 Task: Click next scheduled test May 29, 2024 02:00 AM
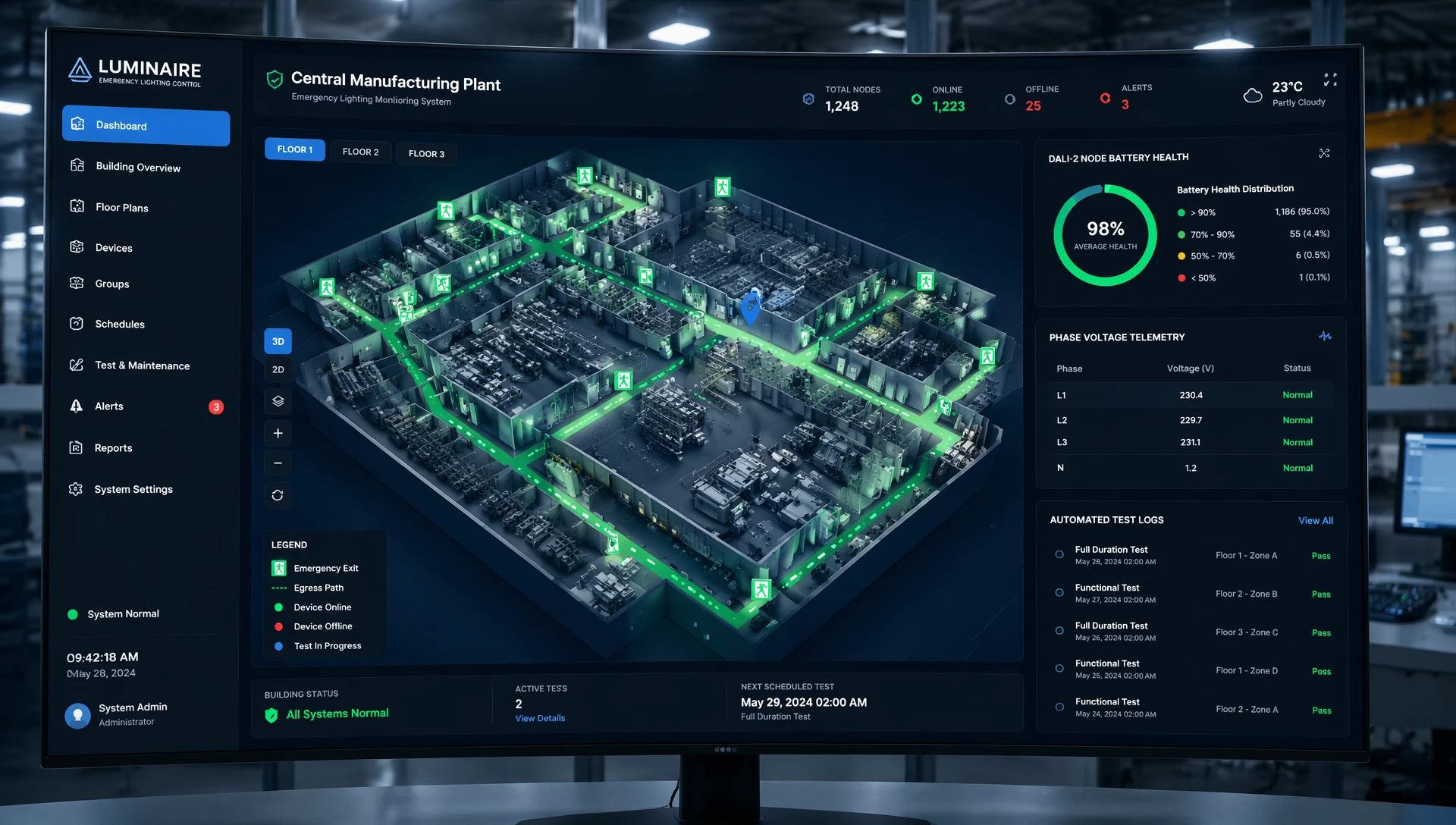[x=804, y=702]
